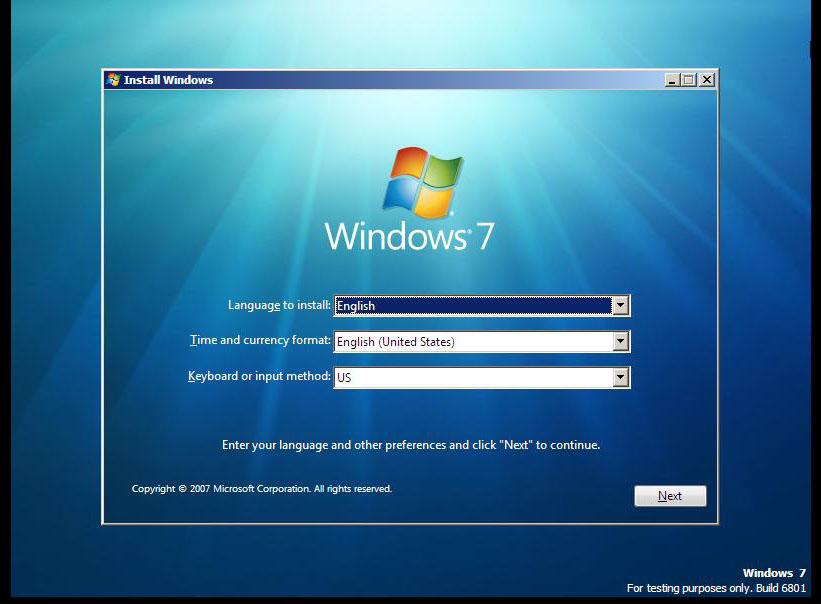This screenshot has width=821, height=604.
Task: Click the "Install Windows" title text
Action: [x=168, y=80]
